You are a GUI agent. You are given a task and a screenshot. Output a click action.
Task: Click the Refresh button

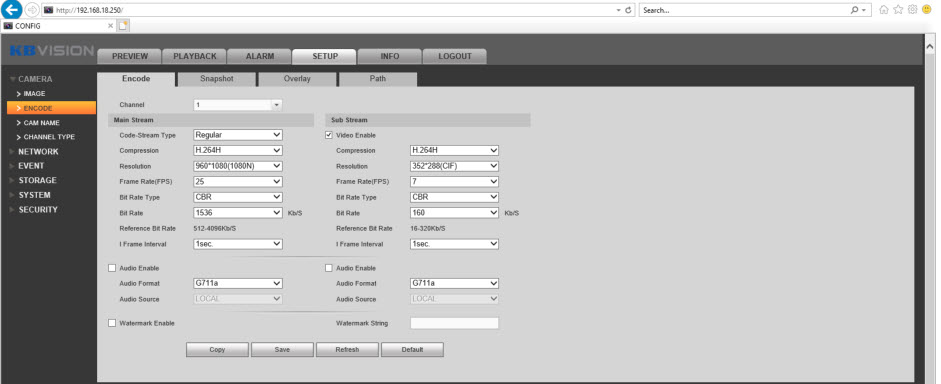(x=347, y=350)
